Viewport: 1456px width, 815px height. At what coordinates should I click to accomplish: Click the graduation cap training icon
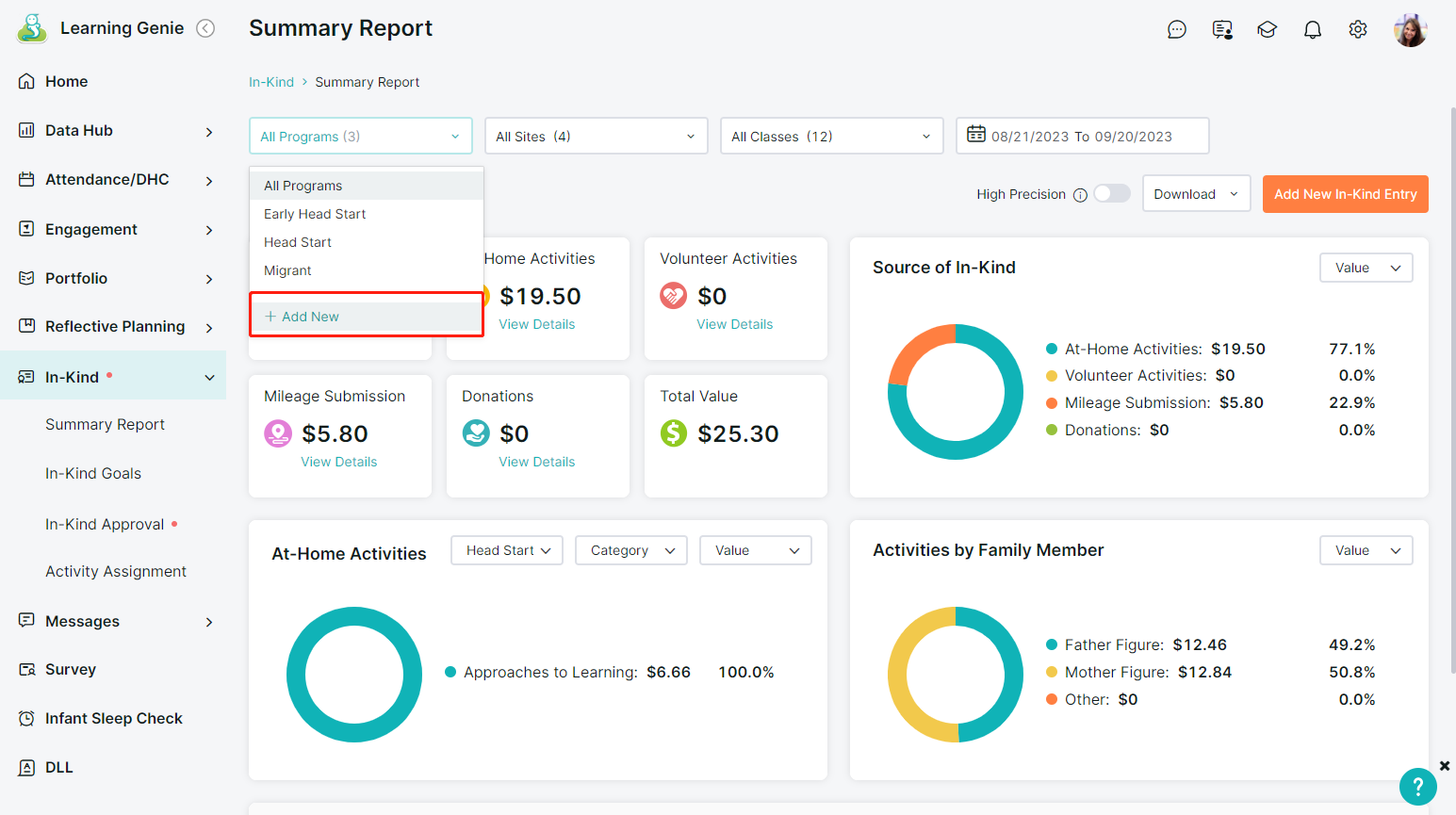1267,30
